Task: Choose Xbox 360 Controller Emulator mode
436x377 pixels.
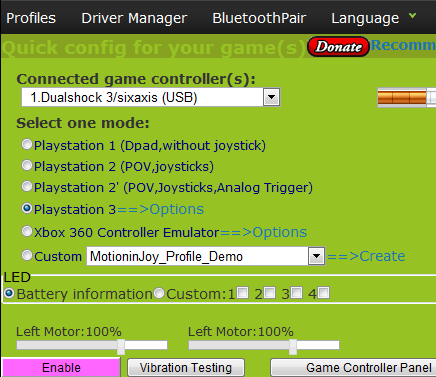Action: click(x=27, y=231)
